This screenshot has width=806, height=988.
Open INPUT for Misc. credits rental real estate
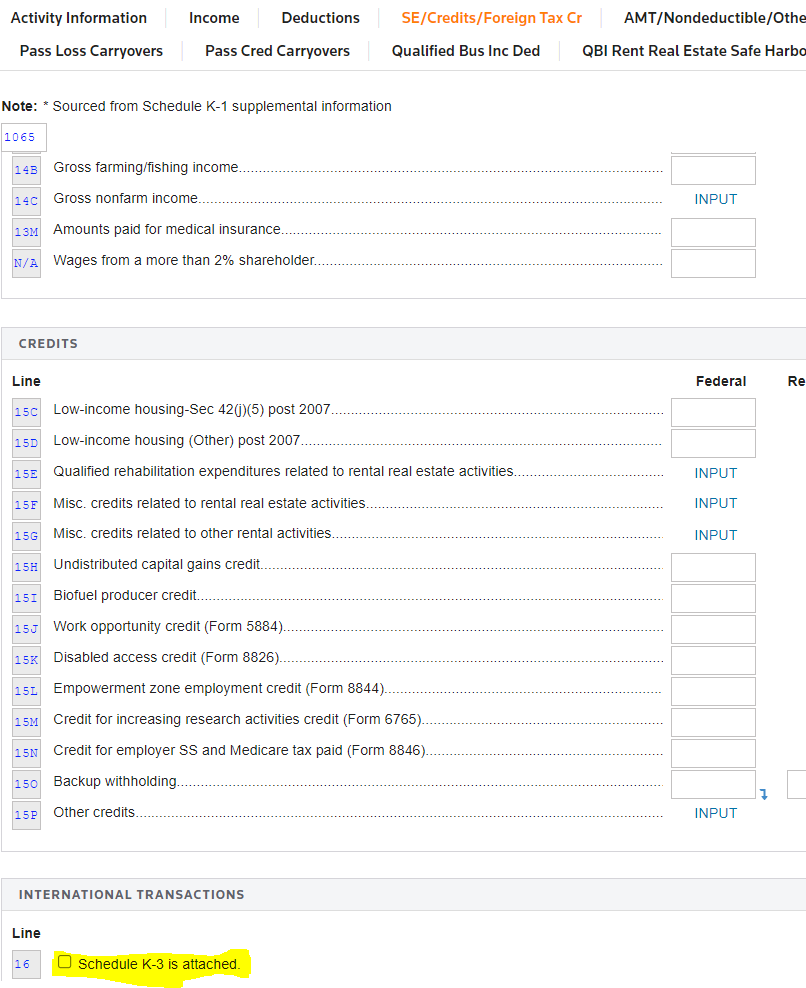pyautogui.click(x=715, y=503)
